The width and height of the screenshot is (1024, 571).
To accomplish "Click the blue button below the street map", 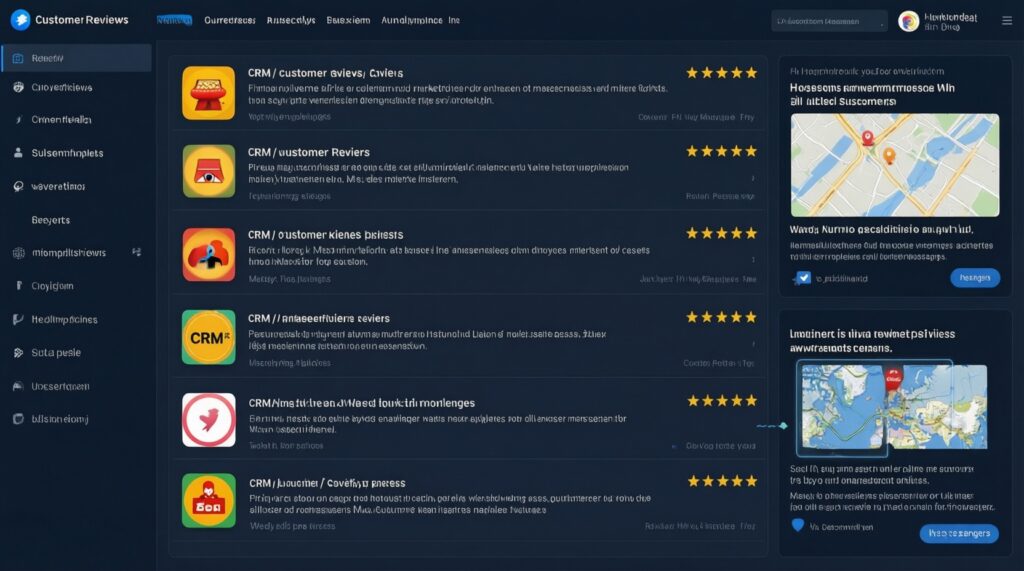I will tap(975, 278).
